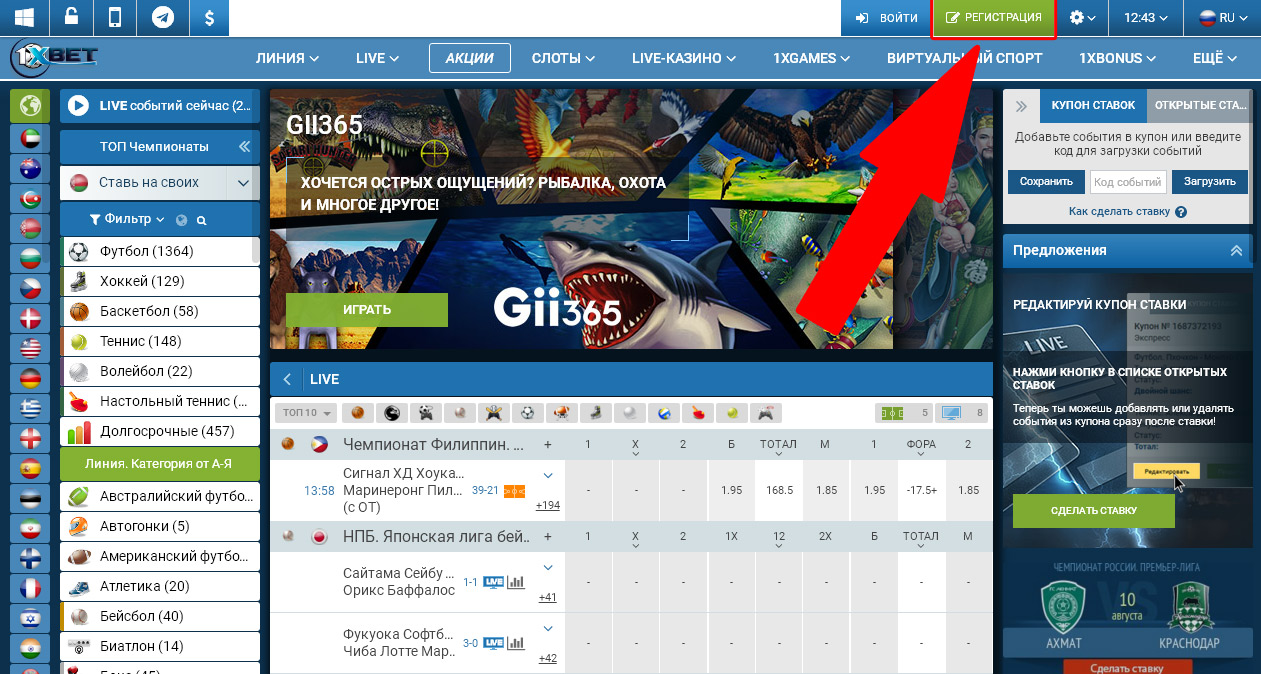Open the 12:43 time dropdown
The width and height of the screenshot is (1261, 674).
coord(1145,18)
